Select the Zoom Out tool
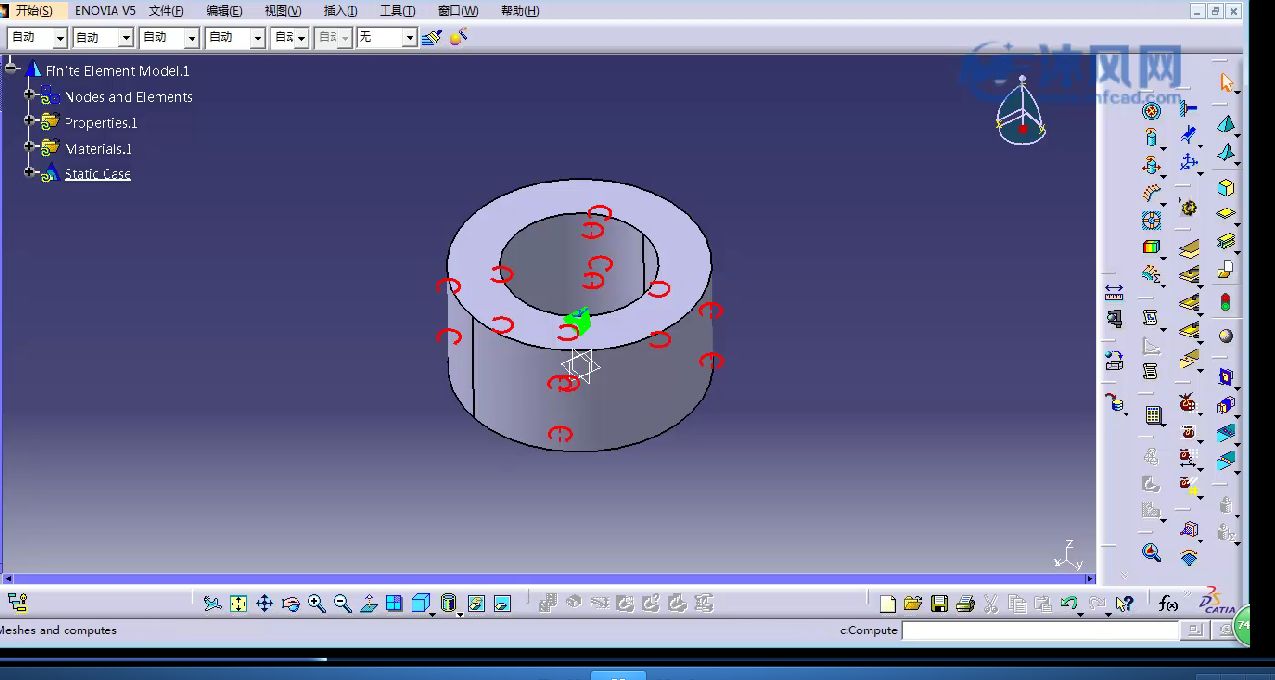 click(342, 603)
